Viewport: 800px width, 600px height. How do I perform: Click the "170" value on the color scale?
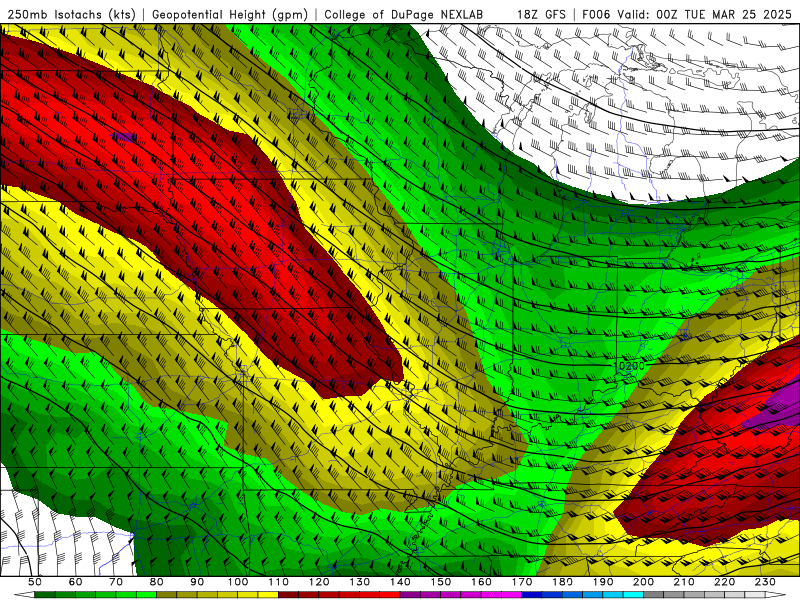pyautogui.click(x=522, y=582)
